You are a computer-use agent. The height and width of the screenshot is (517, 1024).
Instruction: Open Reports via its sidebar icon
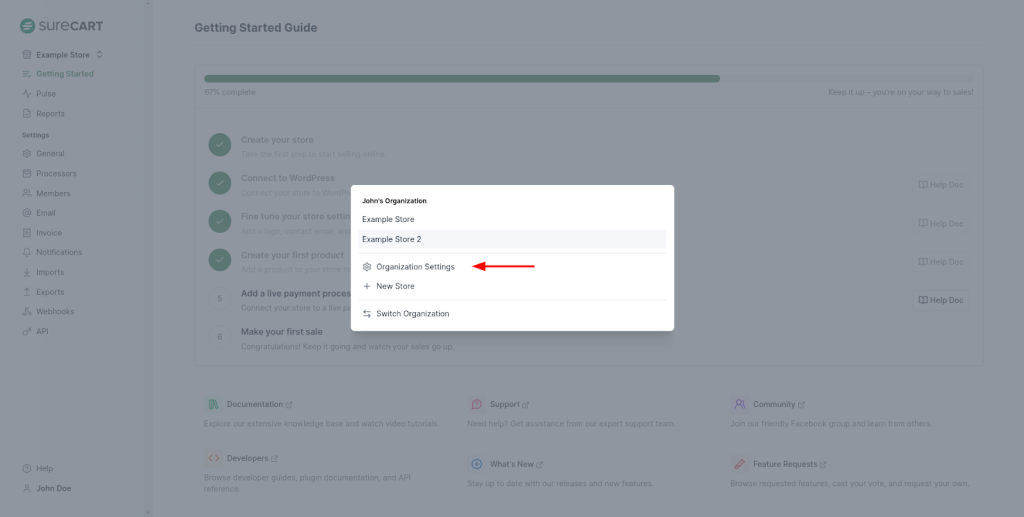[26, 114]
